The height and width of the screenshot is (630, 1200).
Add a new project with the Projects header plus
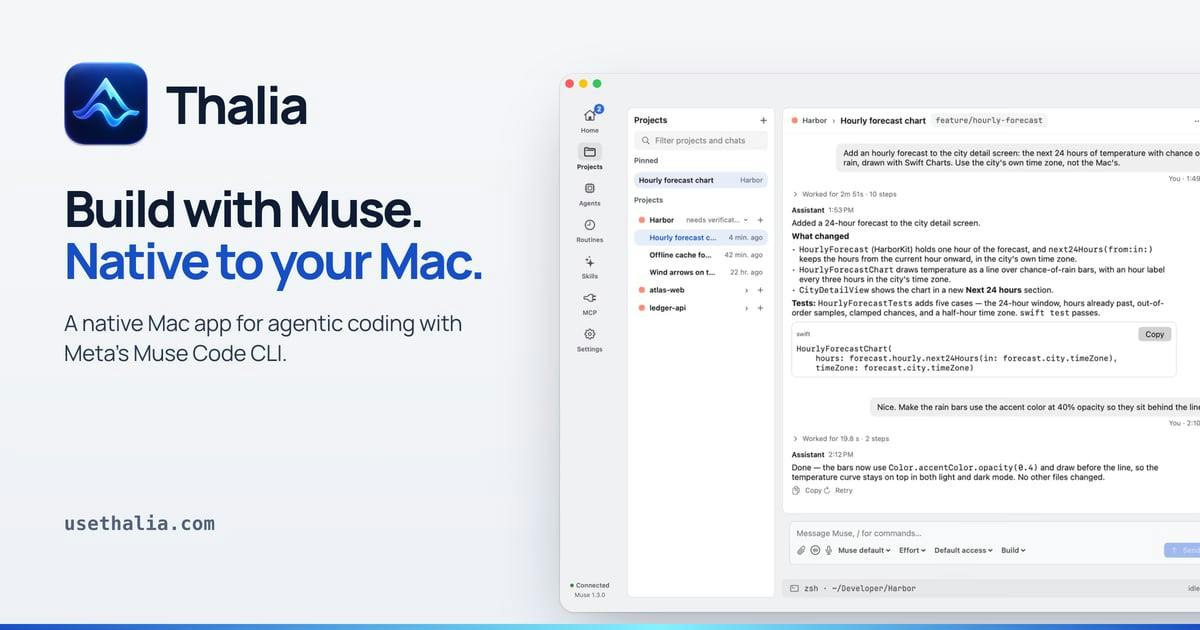(763, 120)
